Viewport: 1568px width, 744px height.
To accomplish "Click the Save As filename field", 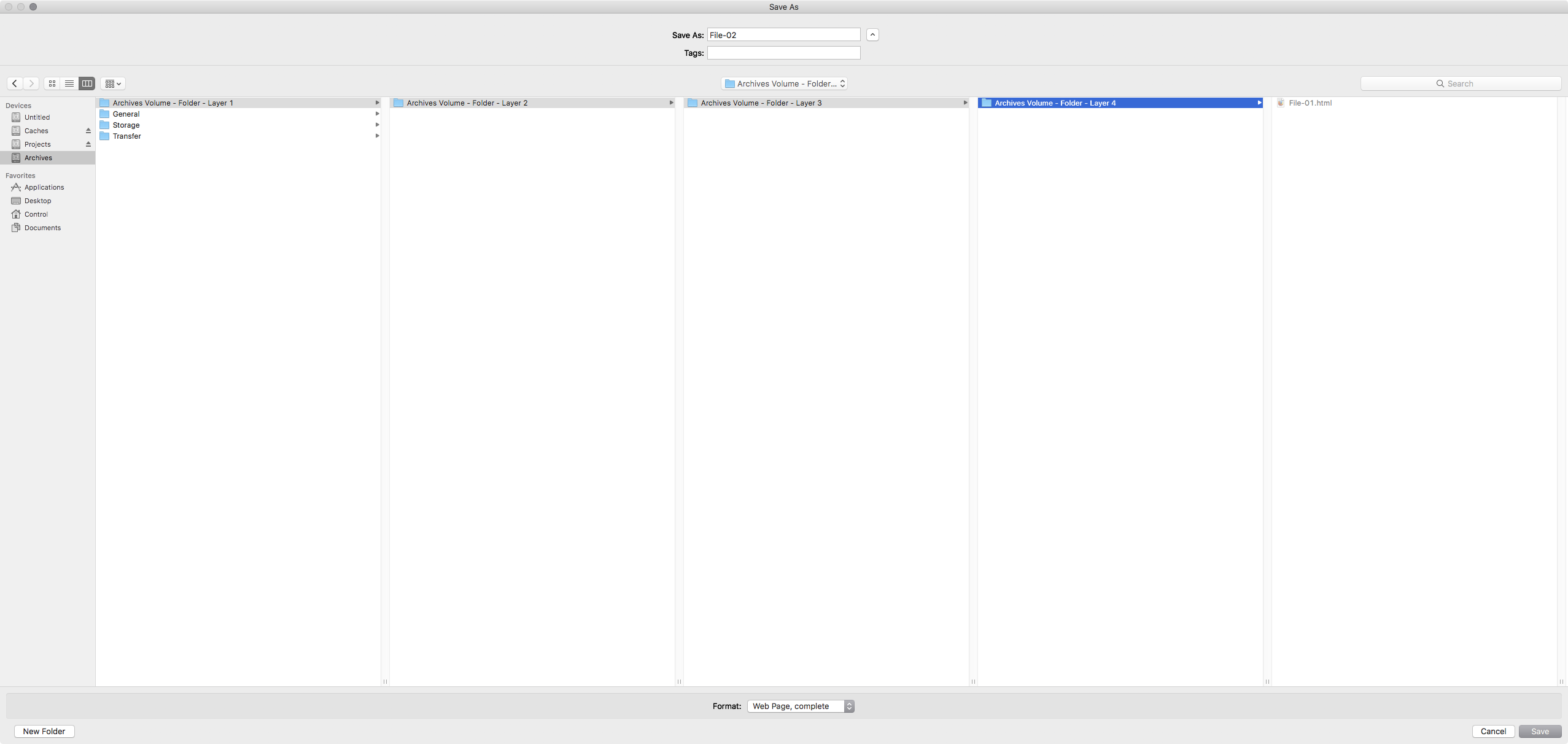I will click(x=783, y=35).
